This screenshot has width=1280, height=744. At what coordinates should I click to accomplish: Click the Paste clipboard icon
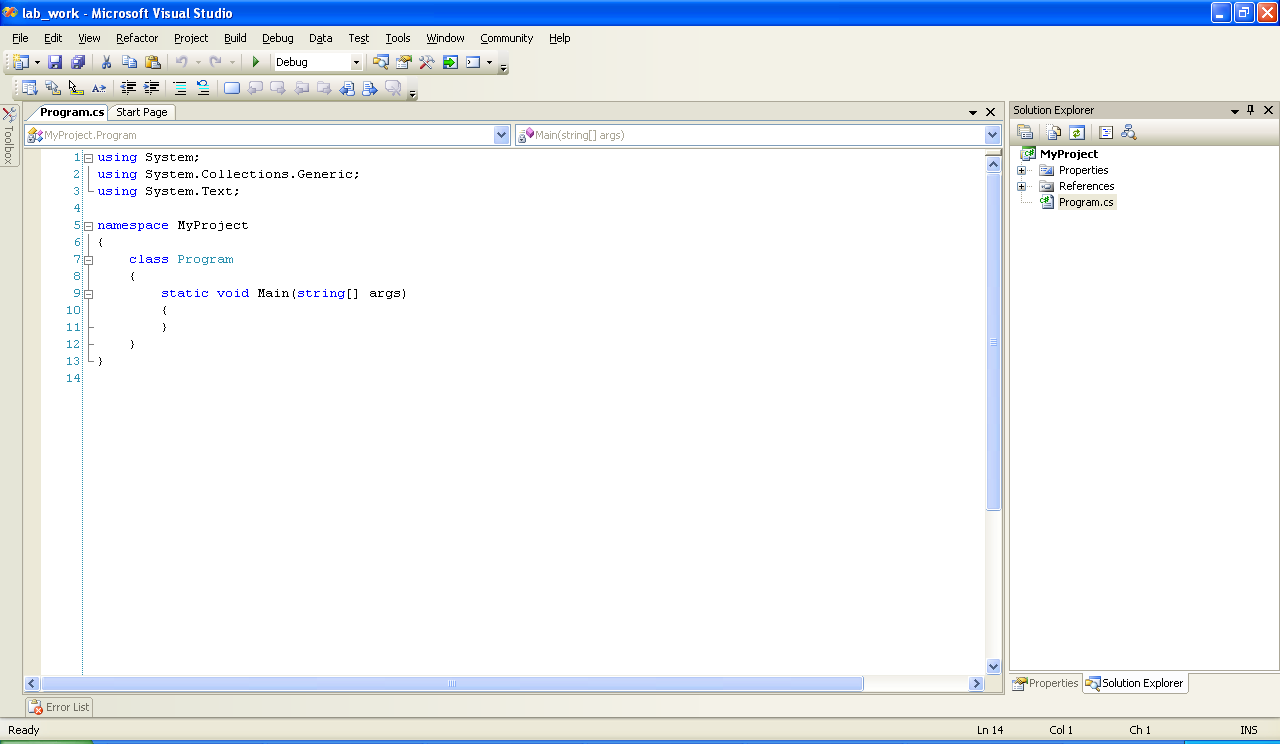tap(153, 62)
